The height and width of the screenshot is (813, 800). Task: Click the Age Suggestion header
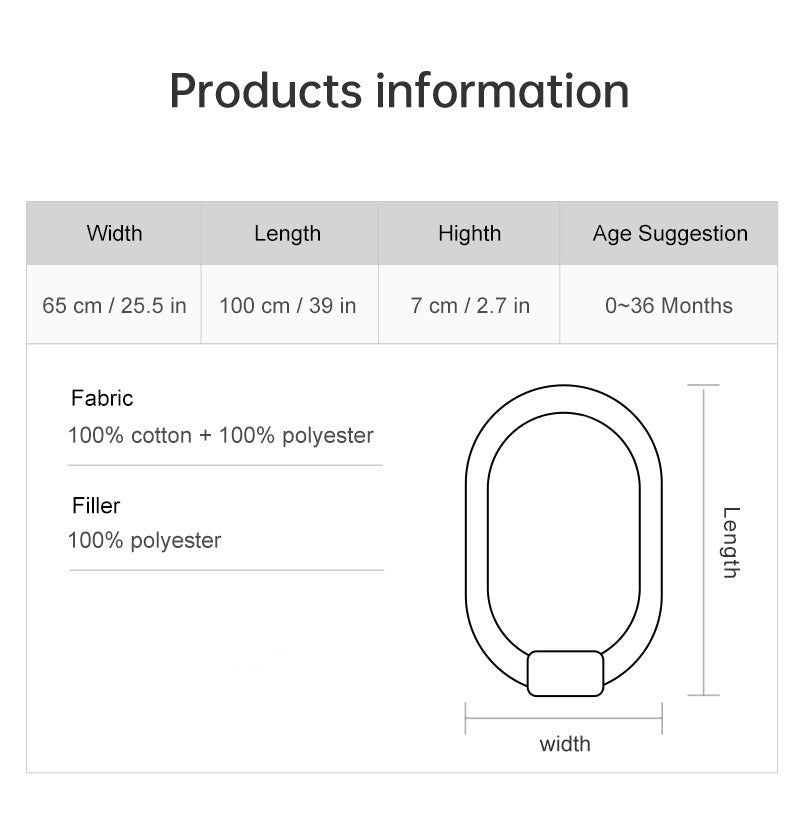669,233
